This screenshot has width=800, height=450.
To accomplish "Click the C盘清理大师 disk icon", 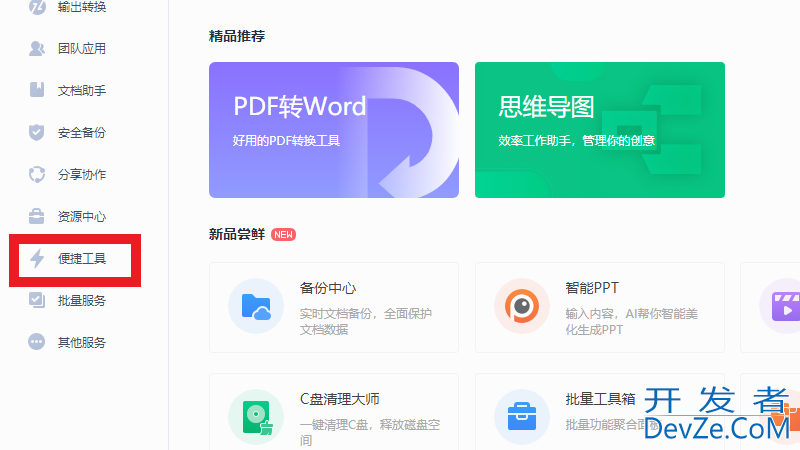I will 256,417.
